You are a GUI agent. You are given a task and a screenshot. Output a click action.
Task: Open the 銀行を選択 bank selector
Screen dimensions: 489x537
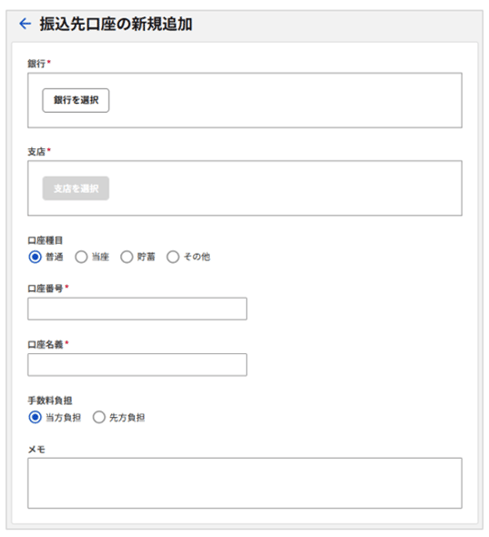(76, 100)
